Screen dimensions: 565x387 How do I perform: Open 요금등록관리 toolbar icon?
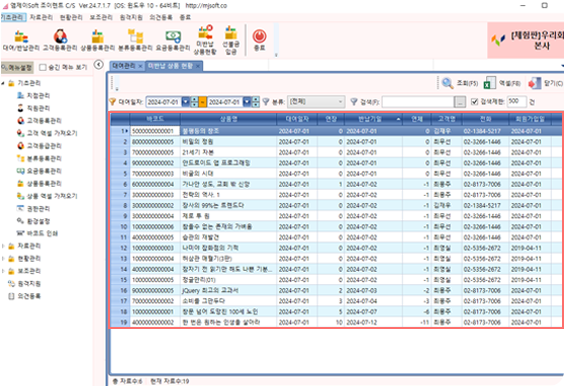pyautogui.click(x=173, y=40)
